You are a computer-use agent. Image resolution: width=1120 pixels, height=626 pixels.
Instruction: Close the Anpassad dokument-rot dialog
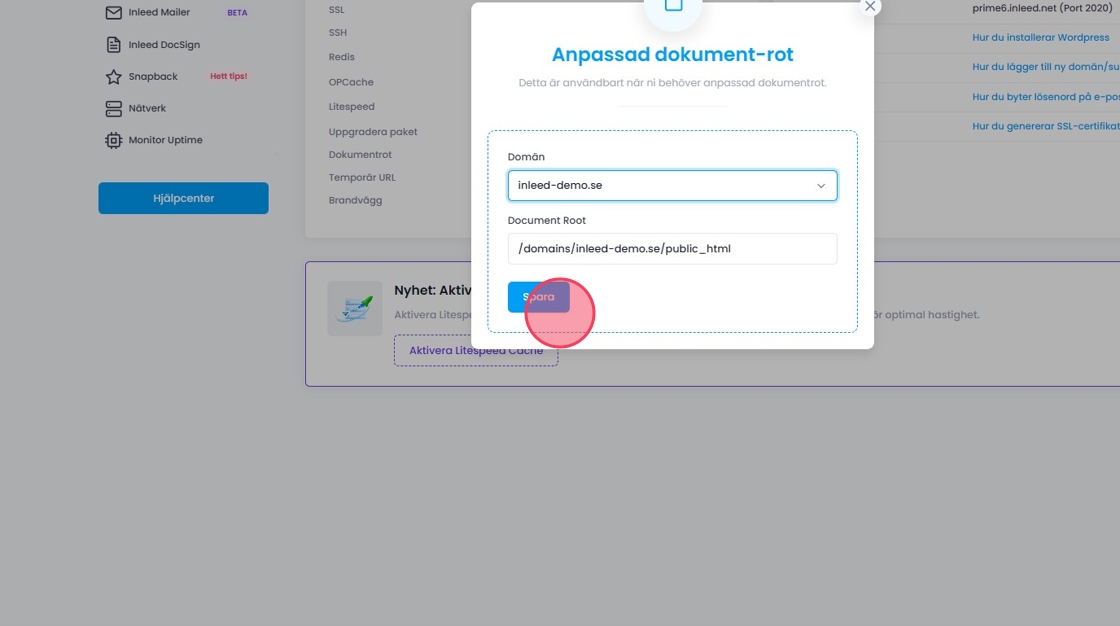tap(870, 6)
